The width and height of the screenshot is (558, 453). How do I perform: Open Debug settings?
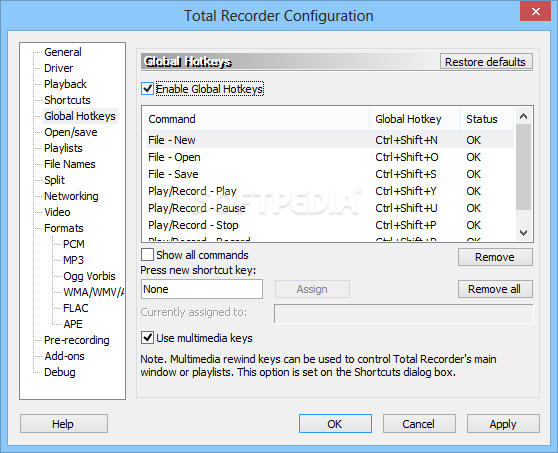(59, 373)
